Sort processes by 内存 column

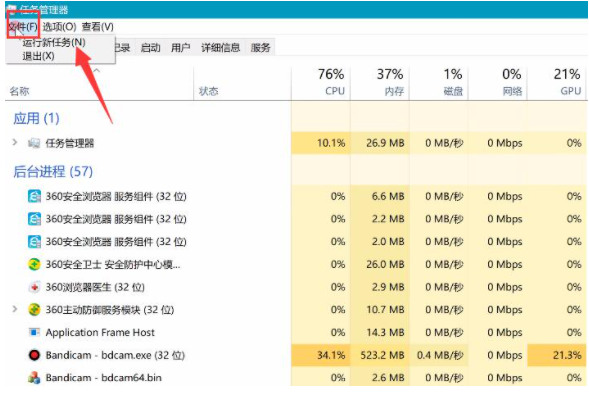click(x=394, y=91)
